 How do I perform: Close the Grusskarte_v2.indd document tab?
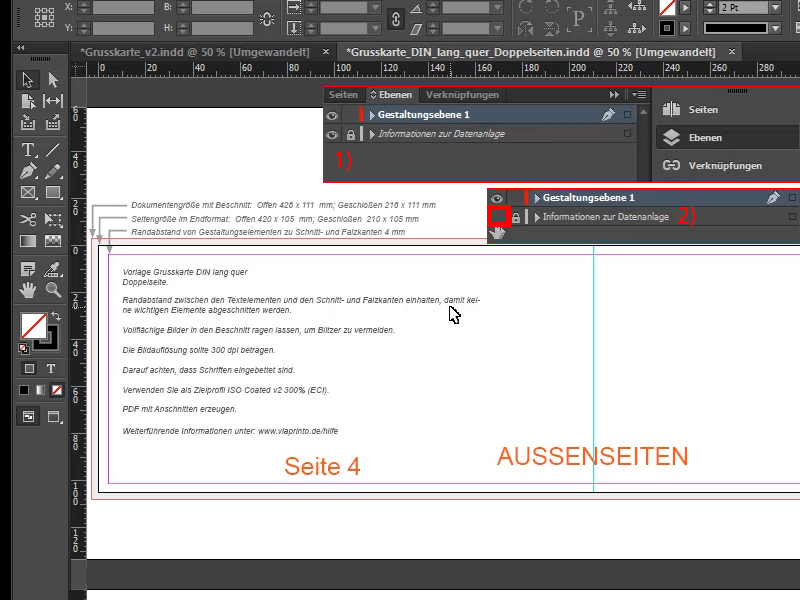326,52
